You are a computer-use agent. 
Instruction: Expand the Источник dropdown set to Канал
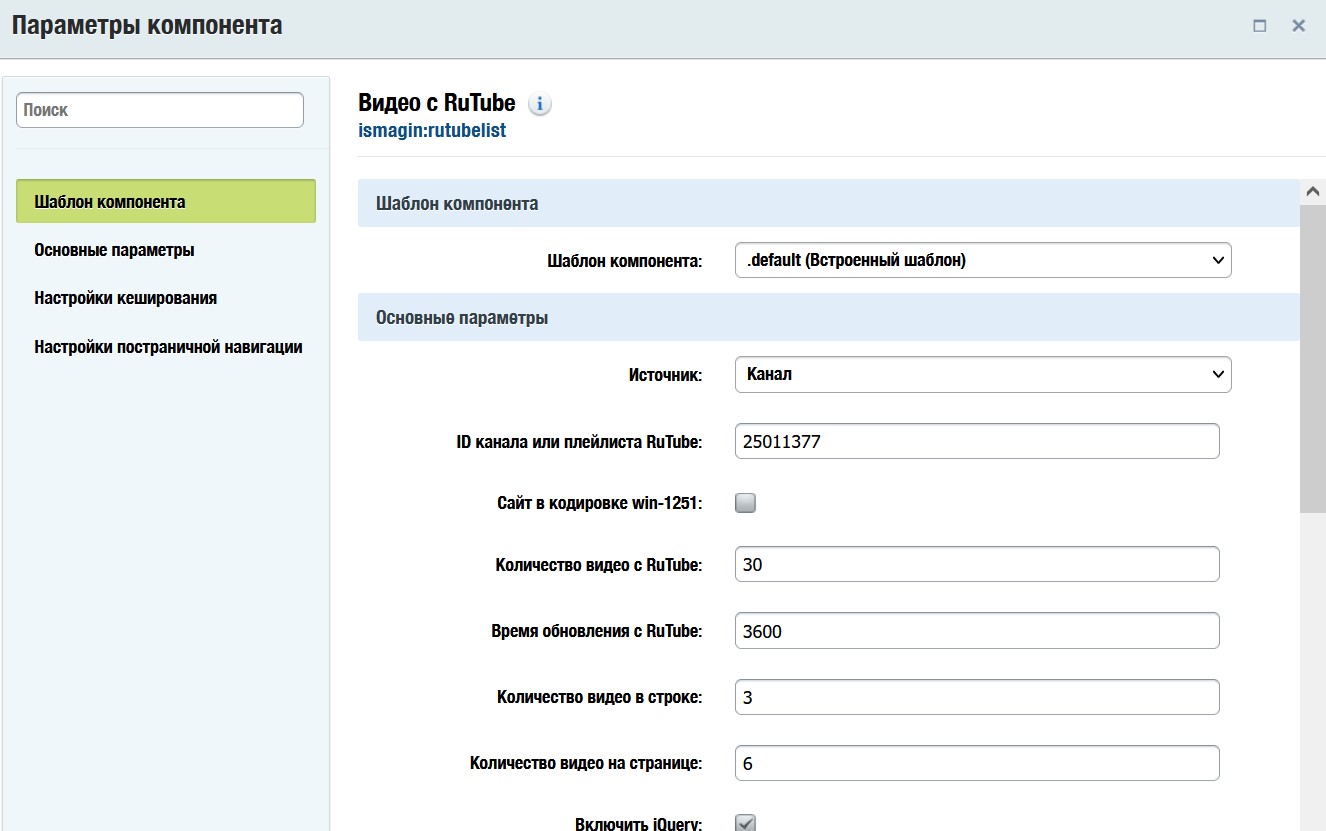(982, 374)
